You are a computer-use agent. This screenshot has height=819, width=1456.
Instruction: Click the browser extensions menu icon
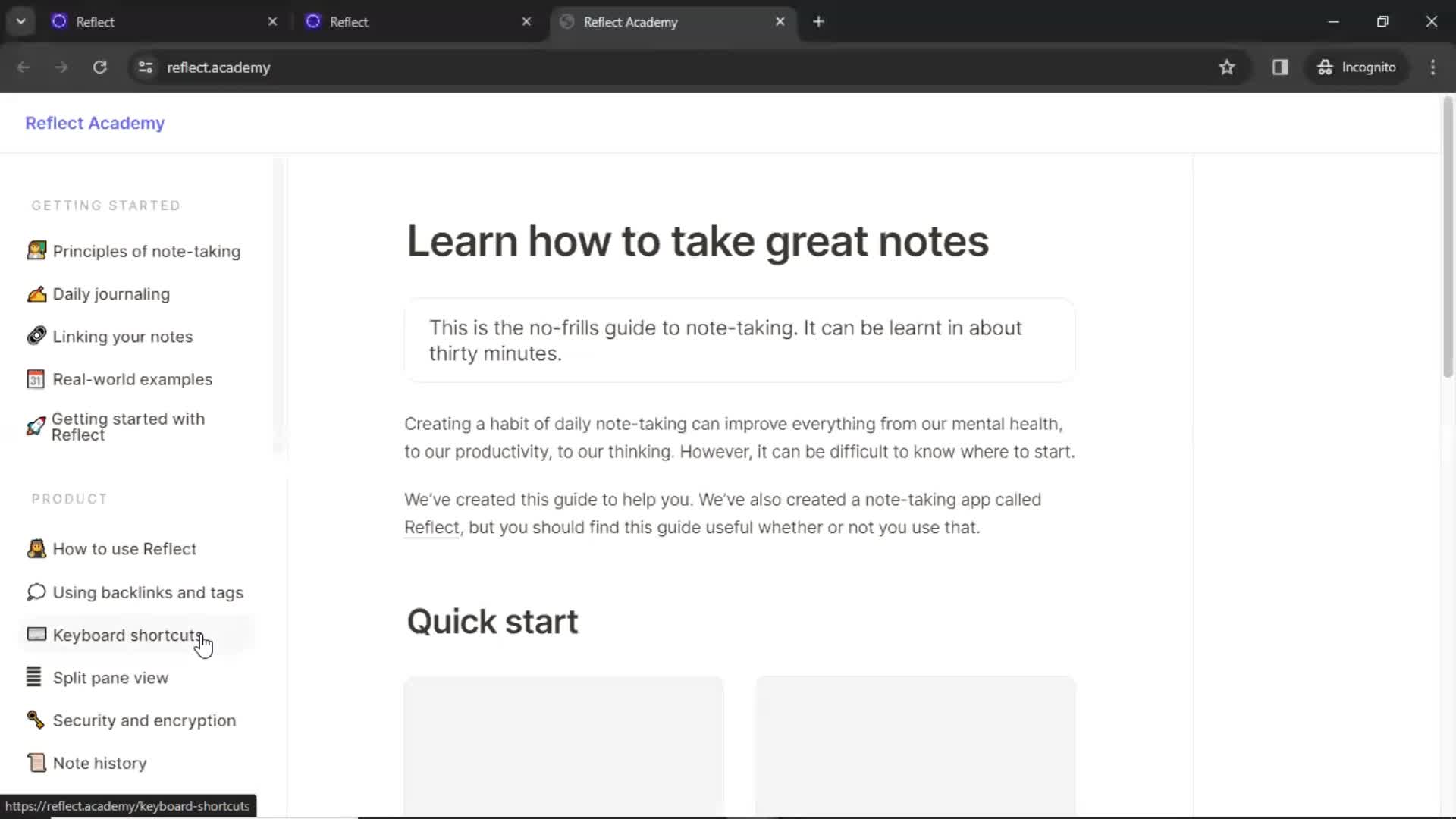point(1279,67)
